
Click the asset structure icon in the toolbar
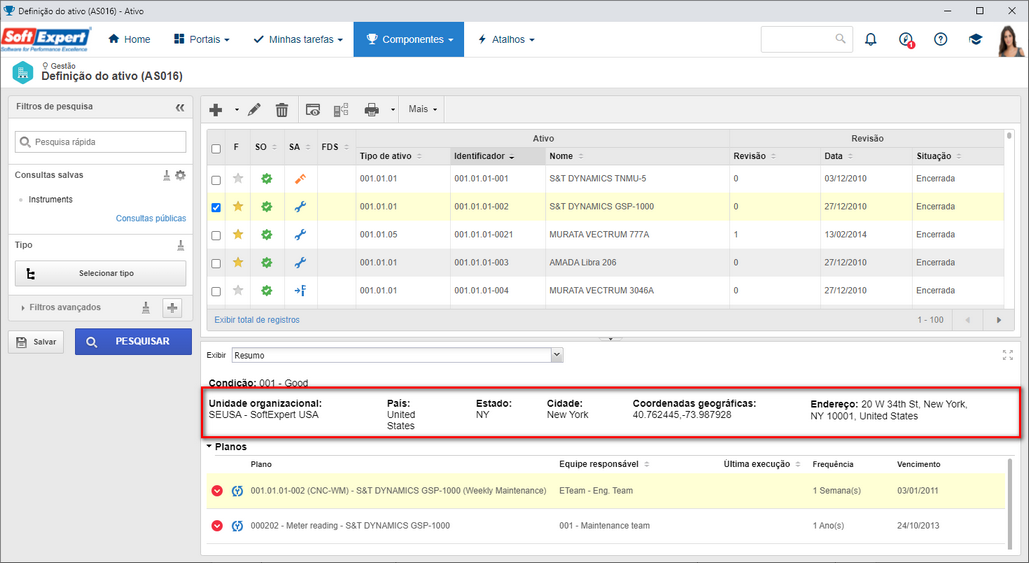[x=341, y=110]
